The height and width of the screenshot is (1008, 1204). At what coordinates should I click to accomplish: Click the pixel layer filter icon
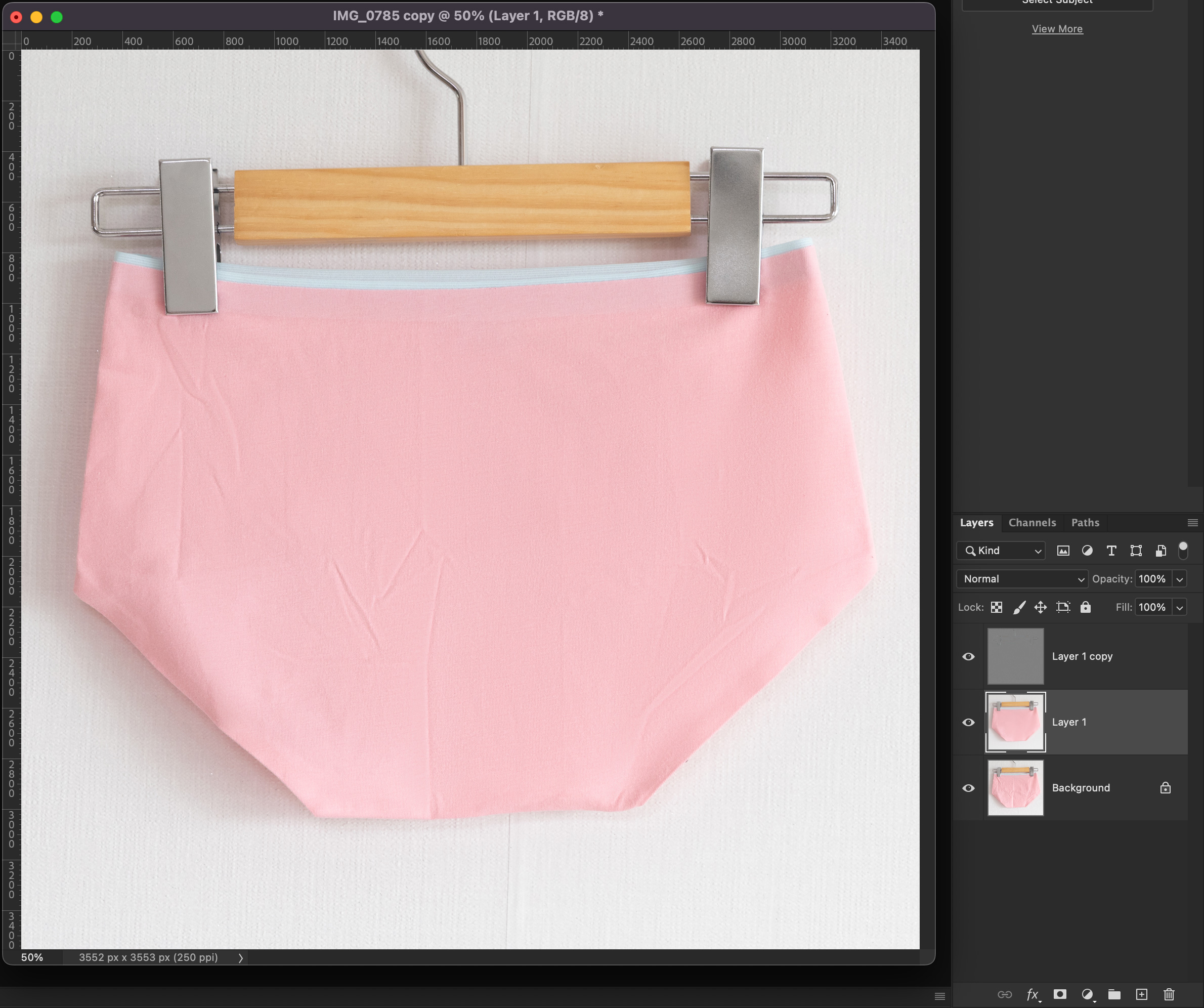pos(1063,551)
